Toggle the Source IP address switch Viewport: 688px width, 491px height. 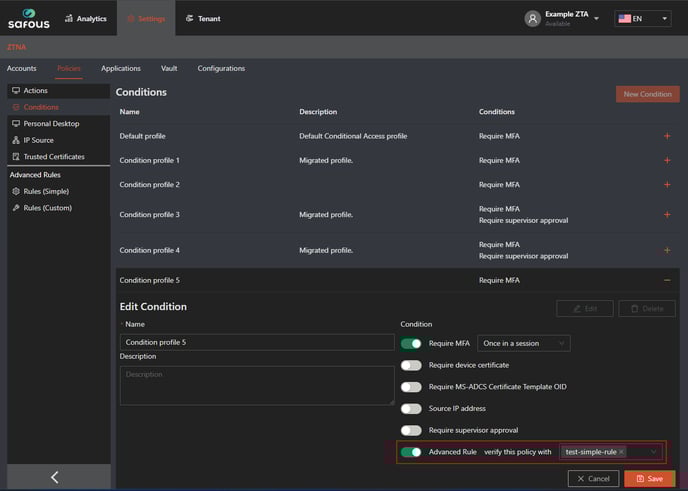click(x=411, y=408)
